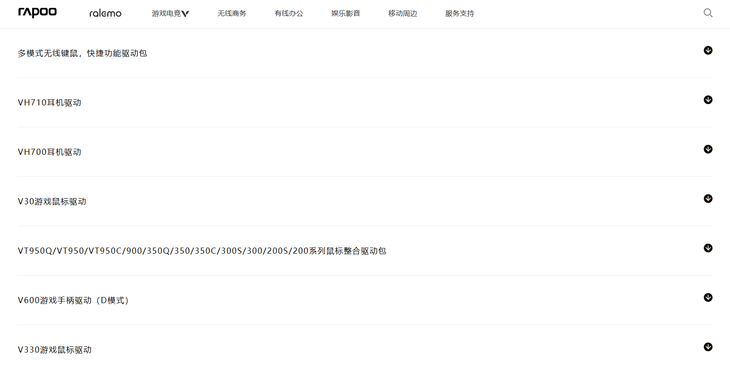Expand the 多模式无线键鼠 driver package row arrow

(708, 50)
